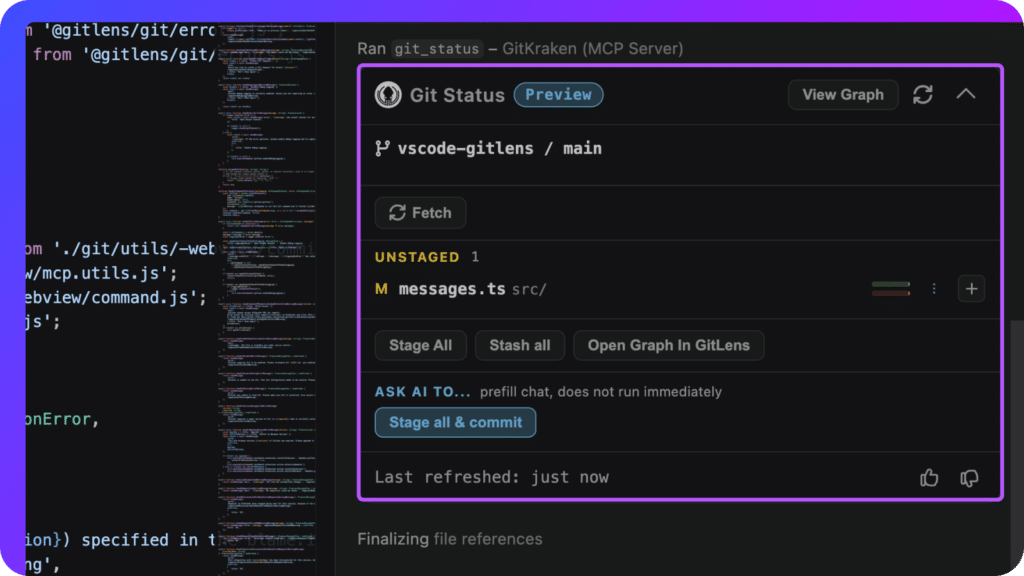Click the M modified status marker
This screenshot has height=576, width=1024.
(x=381, y=289)
